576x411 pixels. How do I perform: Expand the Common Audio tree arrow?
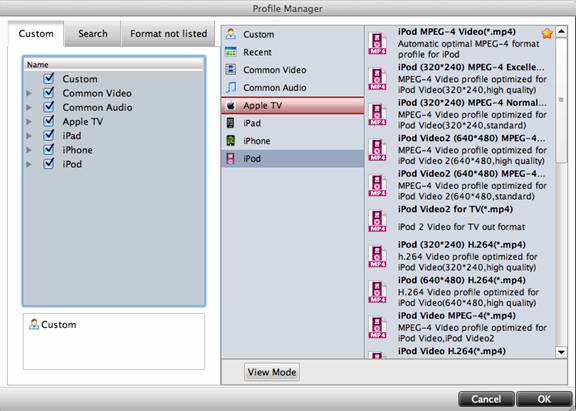coord(29,108)
